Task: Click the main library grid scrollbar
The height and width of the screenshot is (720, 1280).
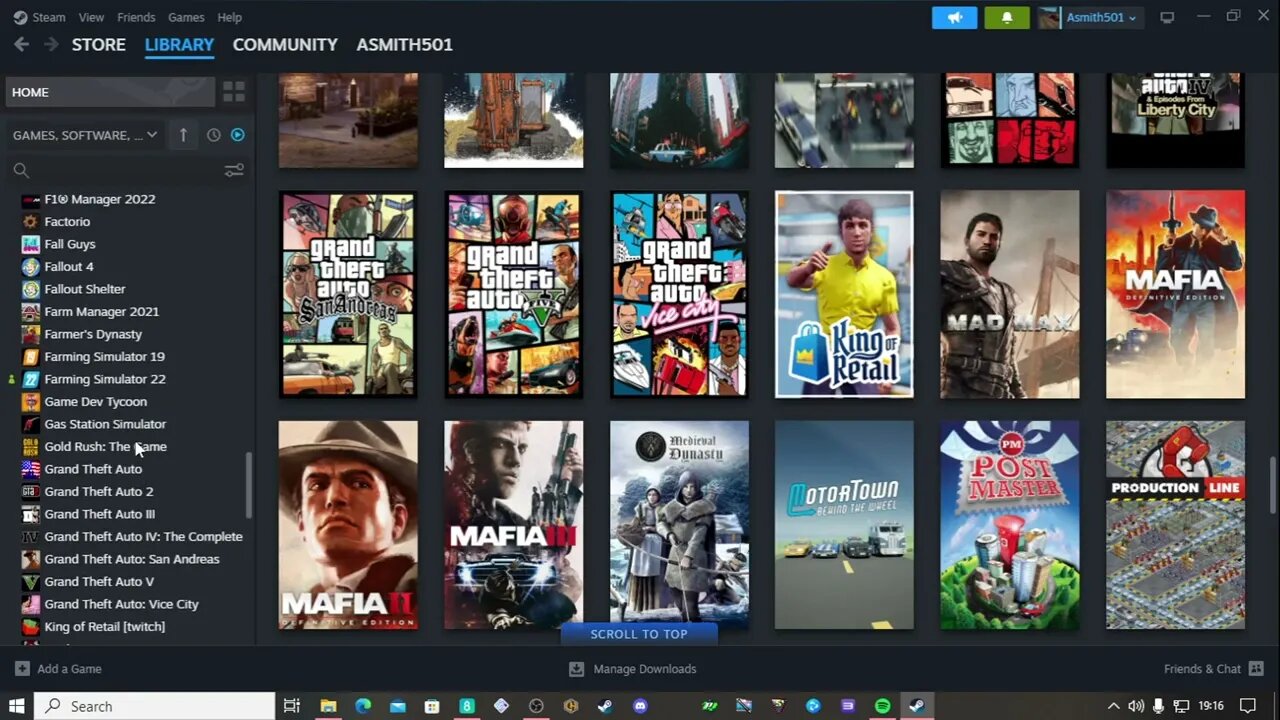Action: click(1273, 484)
